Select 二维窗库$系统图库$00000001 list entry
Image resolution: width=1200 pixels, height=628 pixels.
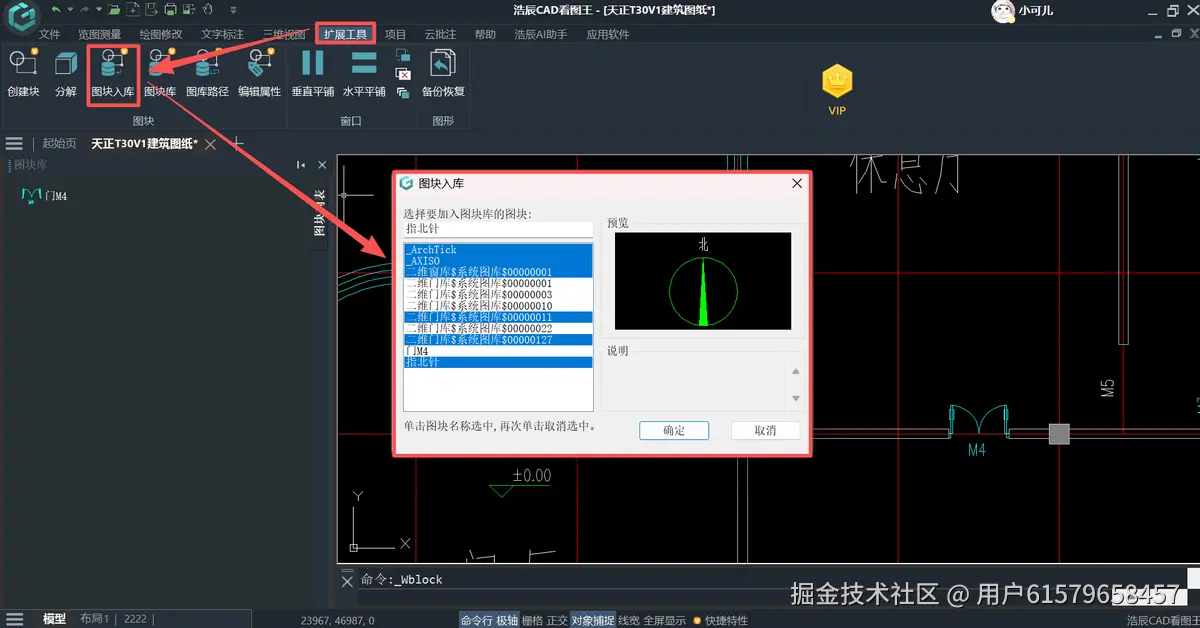(x=498, y=272)
